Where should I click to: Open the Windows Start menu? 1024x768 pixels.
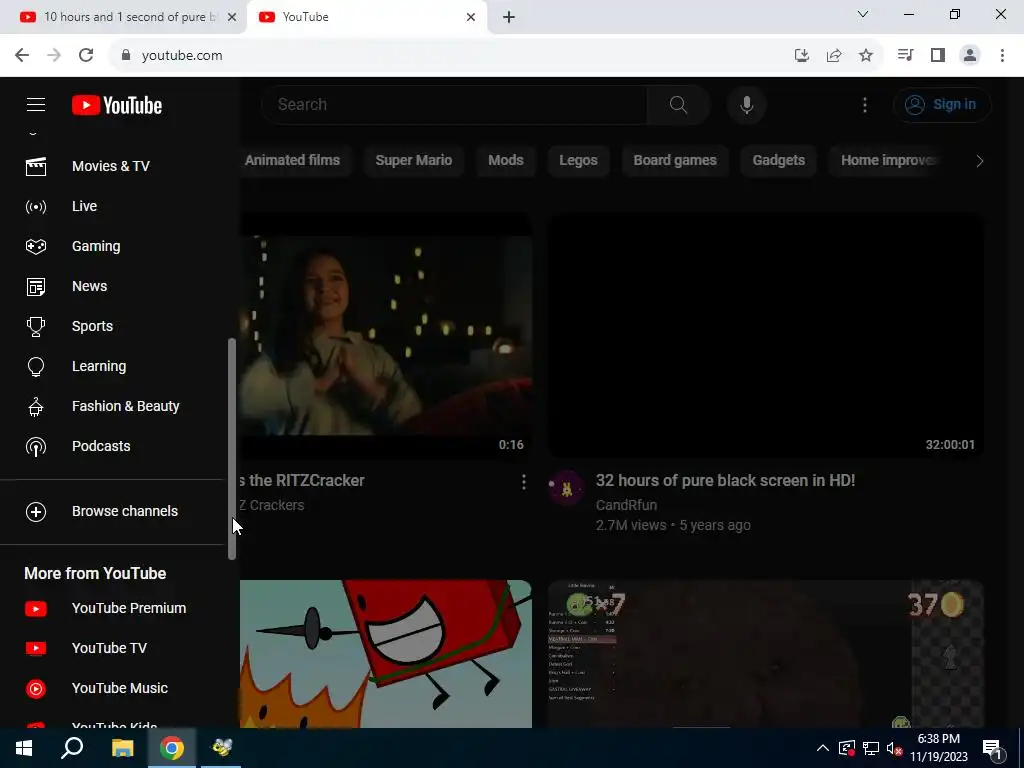coord(24,748)
